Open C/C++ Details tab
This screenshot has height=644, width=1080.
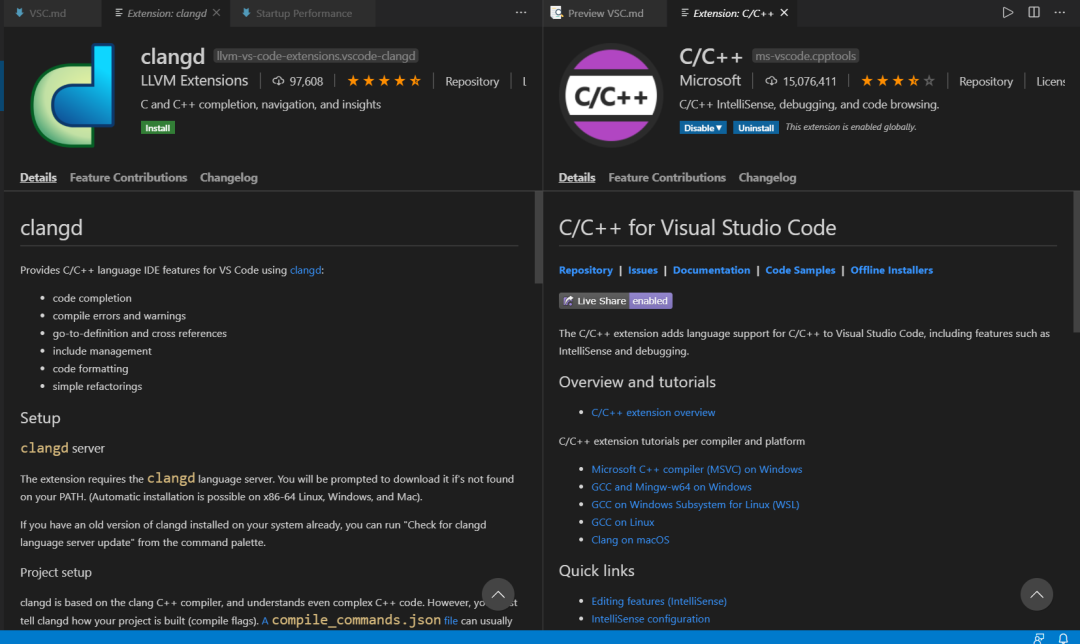[x=577, y=178]
